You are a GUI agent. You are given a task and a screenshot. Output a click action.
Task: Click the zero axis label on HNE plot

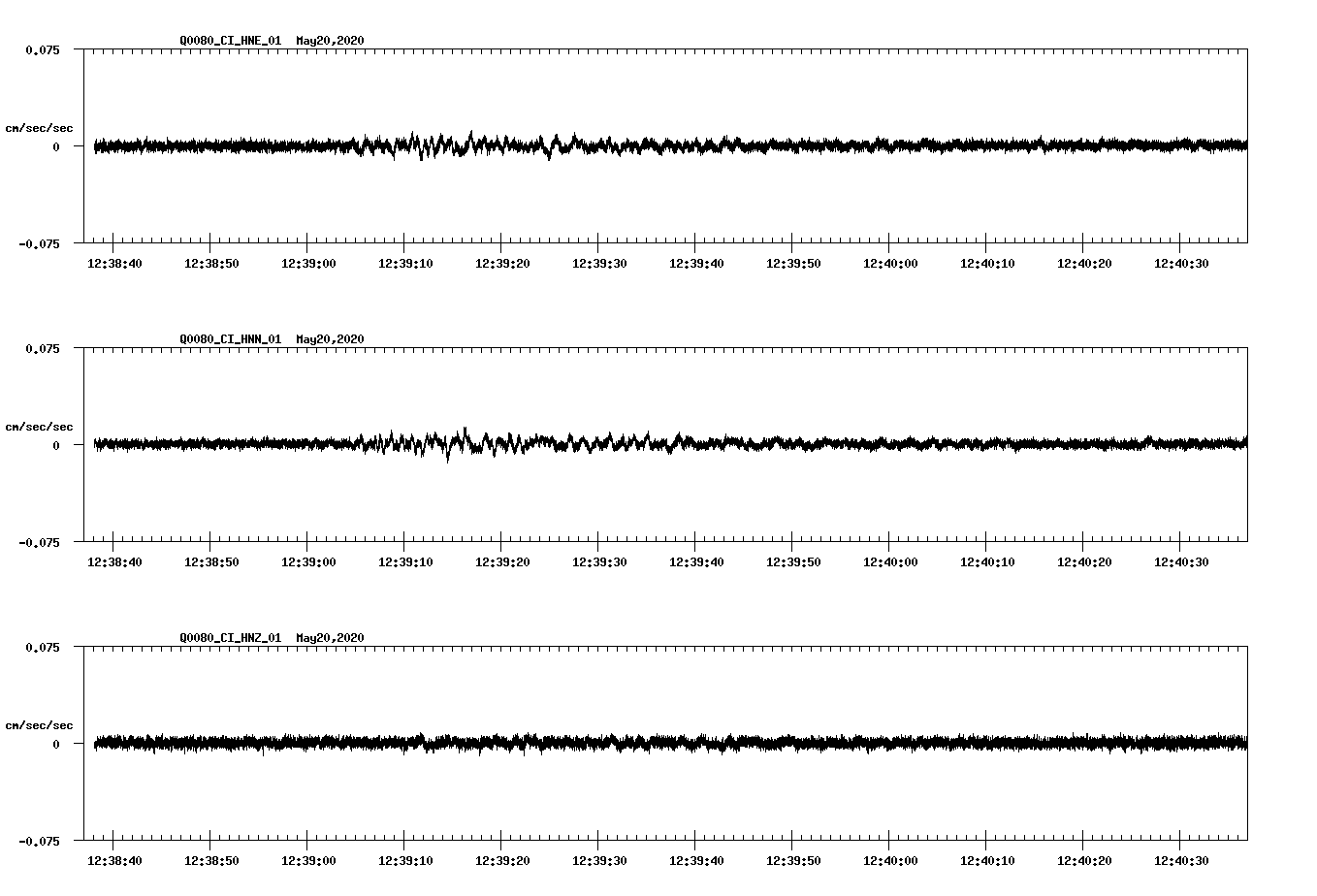[56, 146]
